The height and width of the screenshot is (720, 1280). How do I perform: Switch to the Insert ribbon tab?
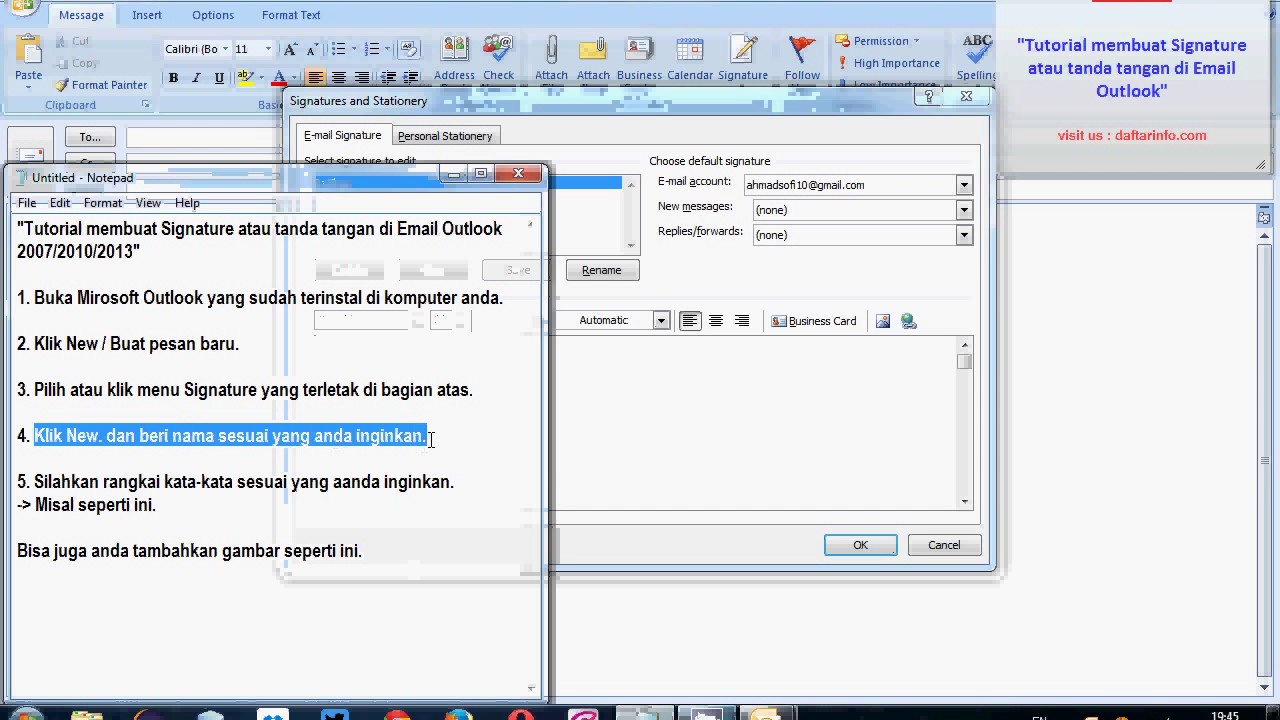[147, 15]
